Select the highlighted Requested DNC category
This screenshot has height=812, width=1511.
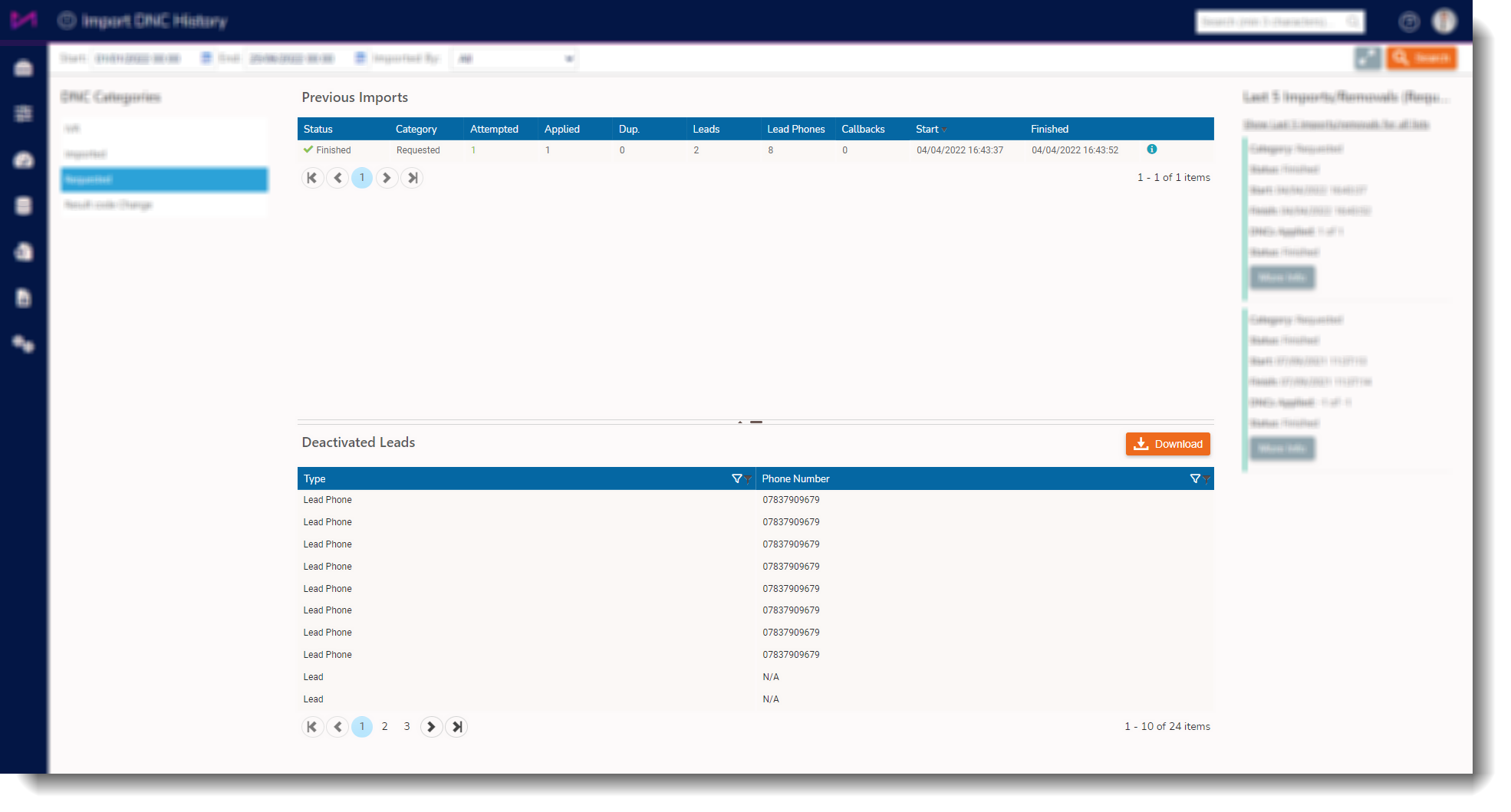(164, 179)
